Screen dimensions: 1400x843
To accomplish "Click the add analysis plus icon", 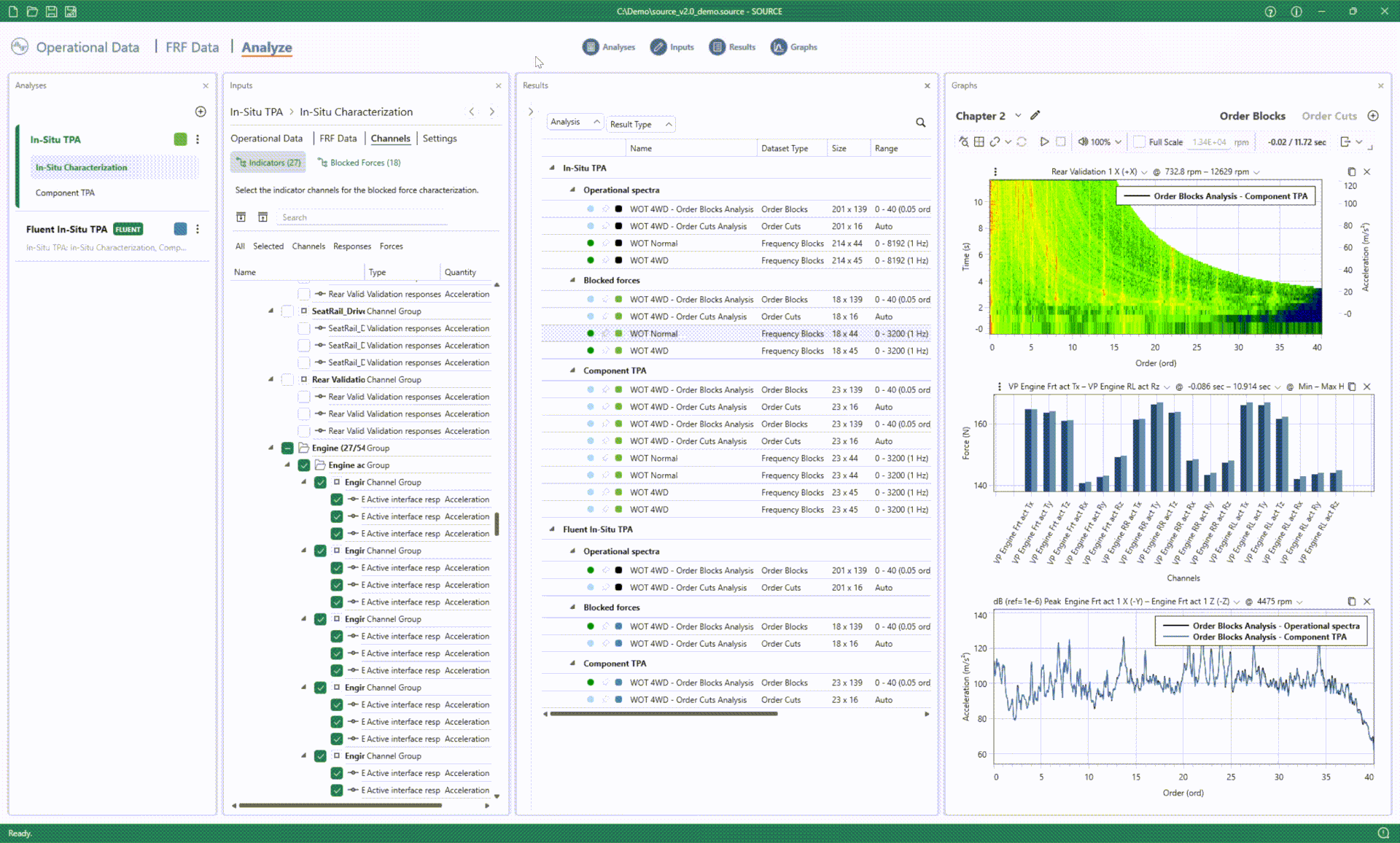I will click(x=201, y=112).
